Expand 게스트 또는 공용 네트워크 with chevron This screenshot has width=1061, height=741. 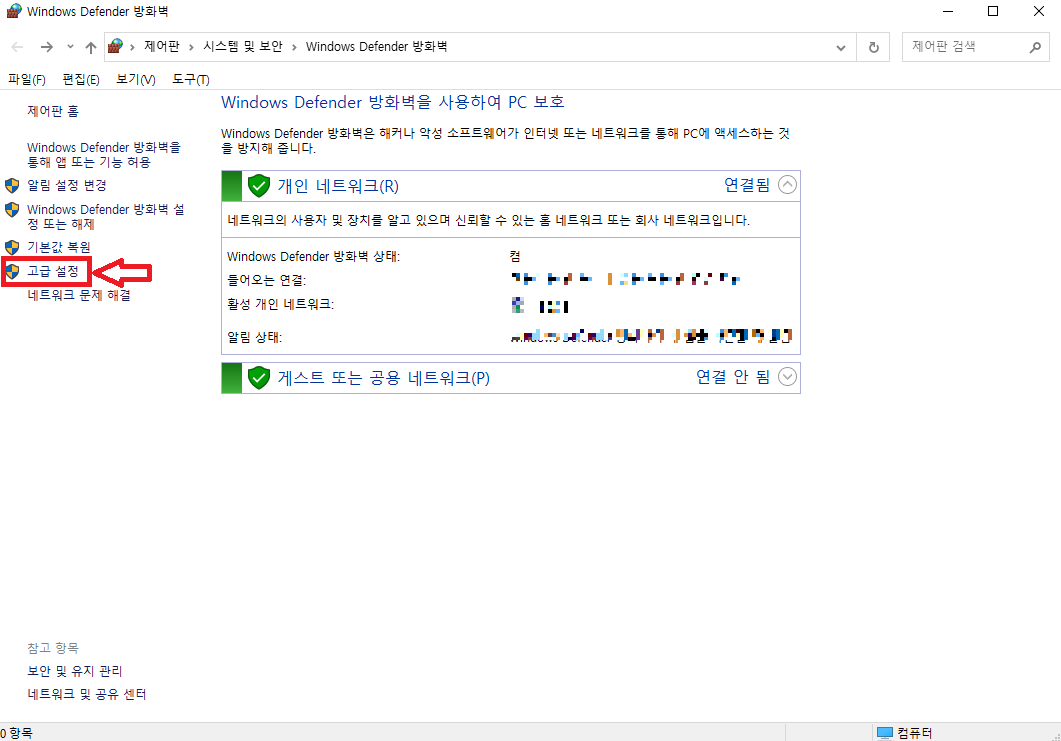click(787, 376)
